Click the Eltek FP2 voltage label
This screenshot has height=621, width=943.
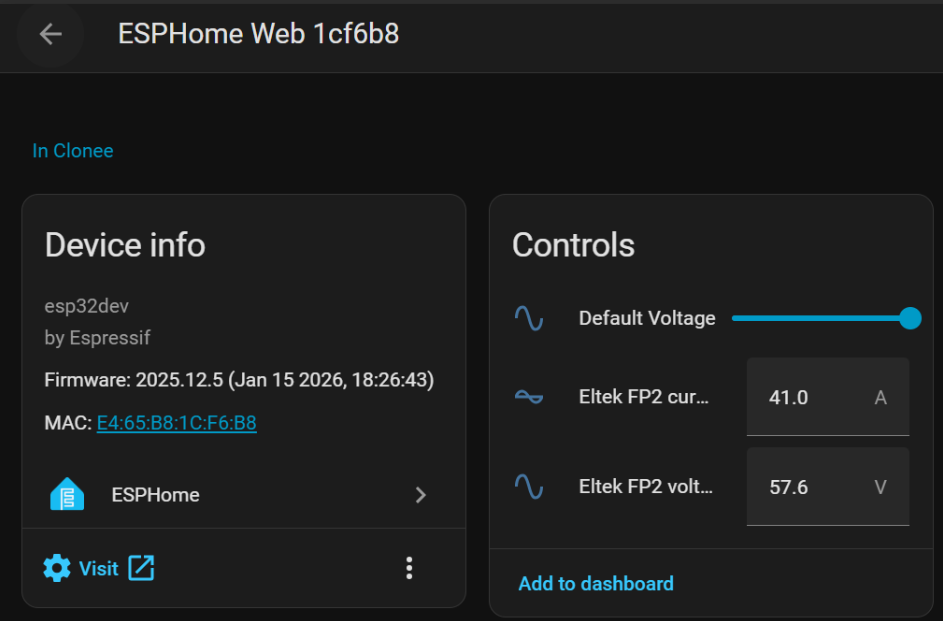tap(646, 487)
